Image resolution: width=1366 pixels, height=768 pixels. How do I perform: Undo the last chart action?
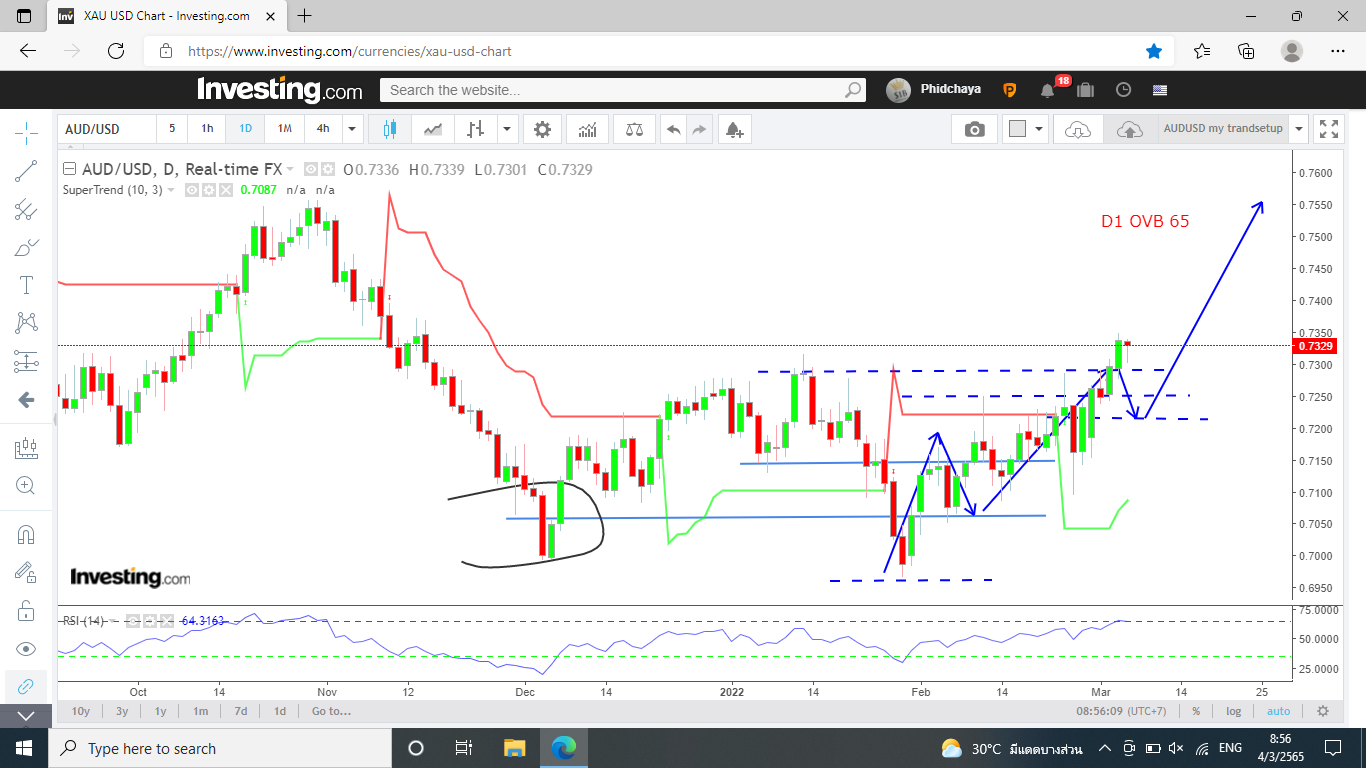point(673,129)
